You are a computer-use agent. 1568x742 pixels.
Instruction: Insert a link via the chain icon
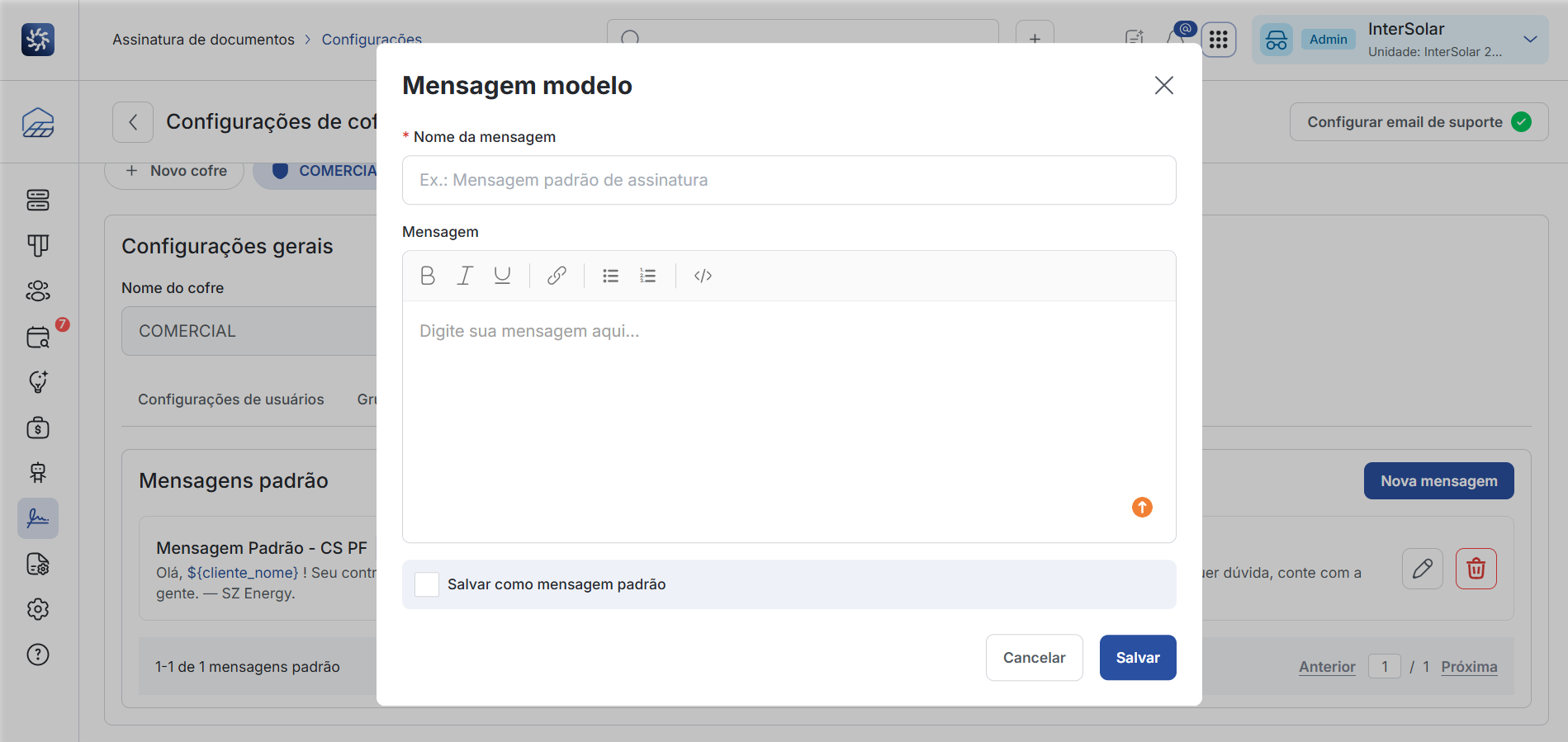[x=557, y=276]
